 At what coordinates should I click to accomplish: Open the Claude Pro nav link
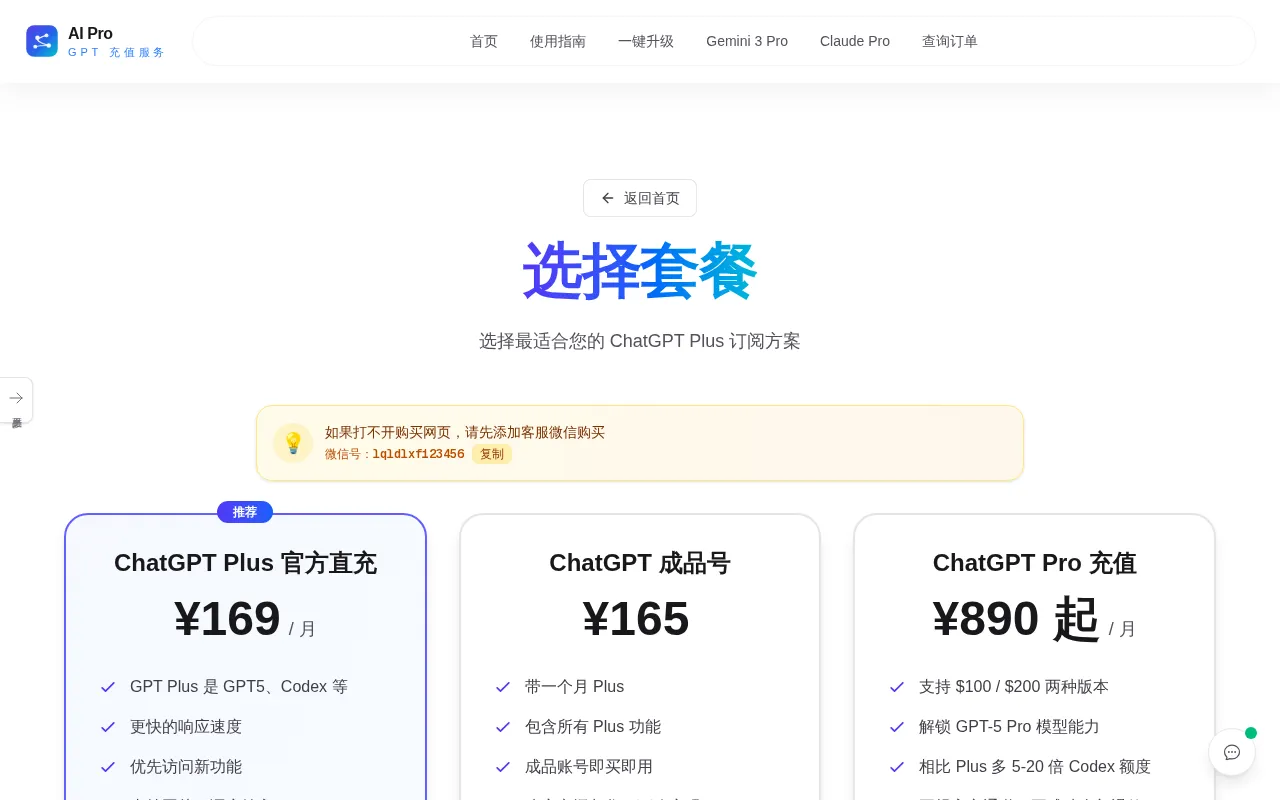click(855, 41)
